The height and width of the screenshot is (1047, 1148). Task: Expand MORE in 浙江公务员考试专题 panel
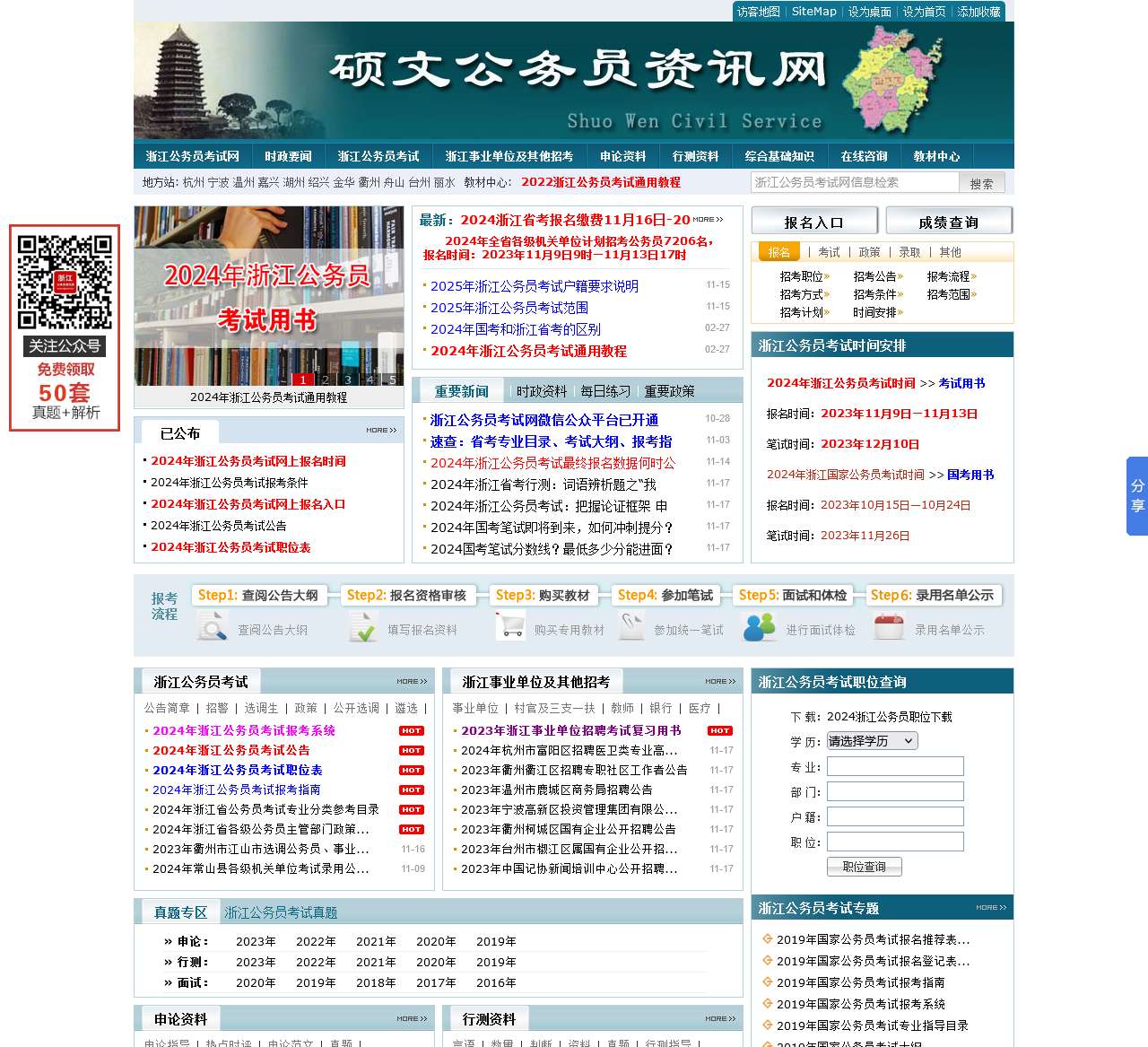pos(991,907)
